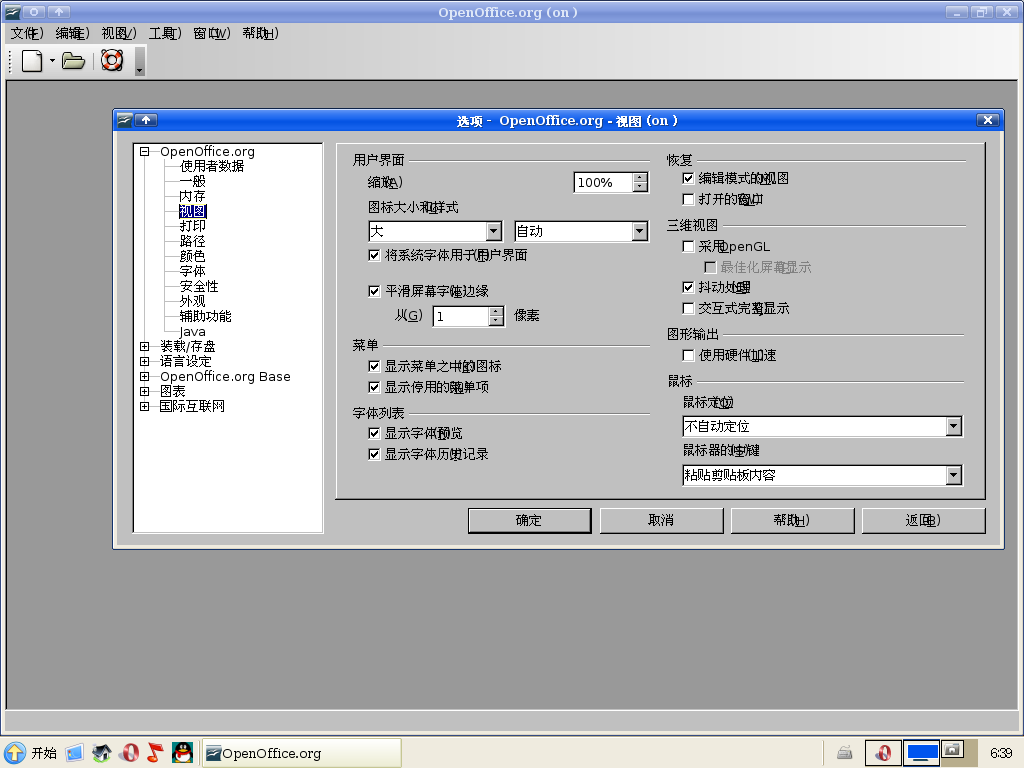Decrease the 缩放 percentage with the down arrow
Image resolution: width=1024 pixels, height=768 pixels.
[641, 187]
